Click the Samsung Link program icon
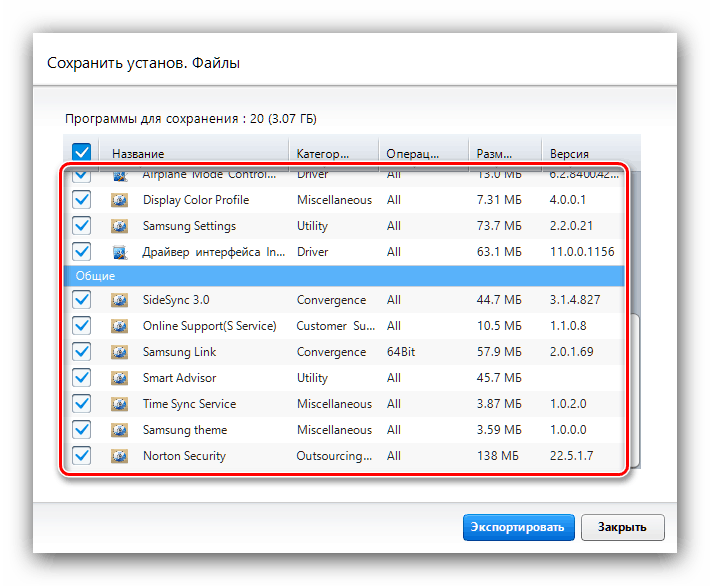The image size is (710, 586). click(120, 352)
